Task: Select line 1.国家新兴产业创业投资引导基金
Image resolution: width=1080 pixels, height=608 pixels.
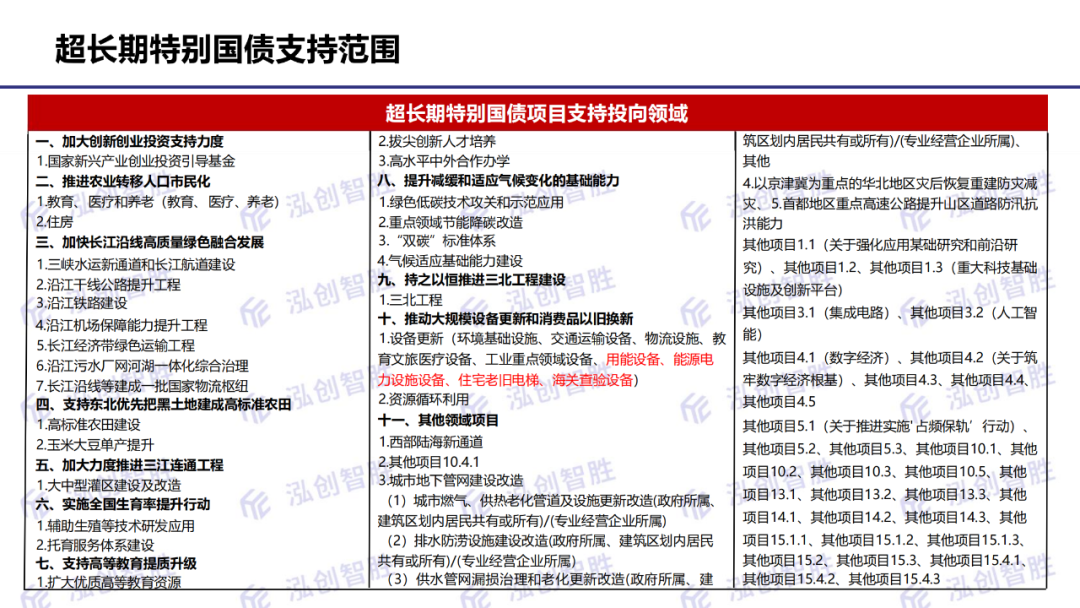Action: pos(136,161)
